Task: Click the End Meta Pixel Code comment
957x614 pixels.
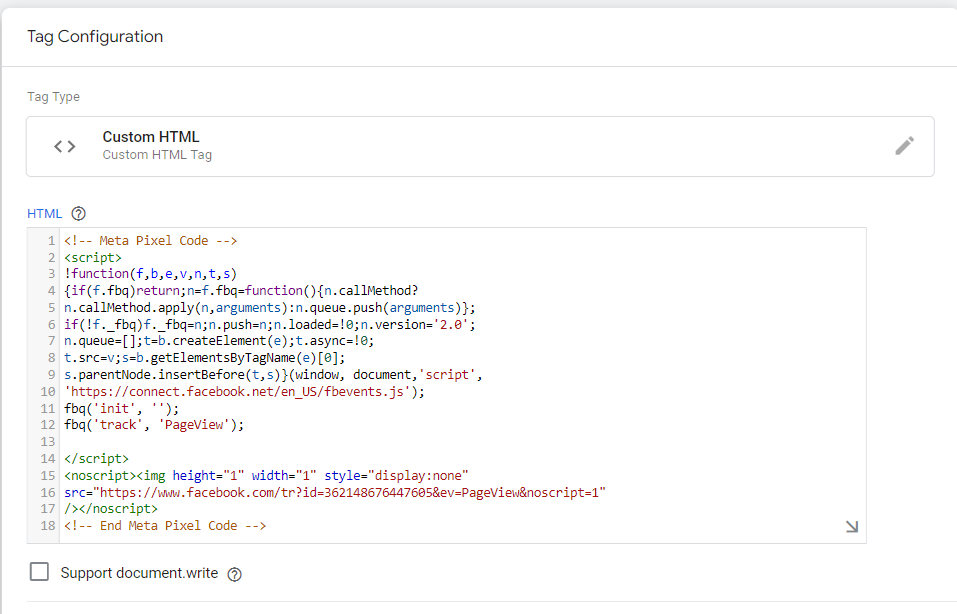Action: point(165,526)
